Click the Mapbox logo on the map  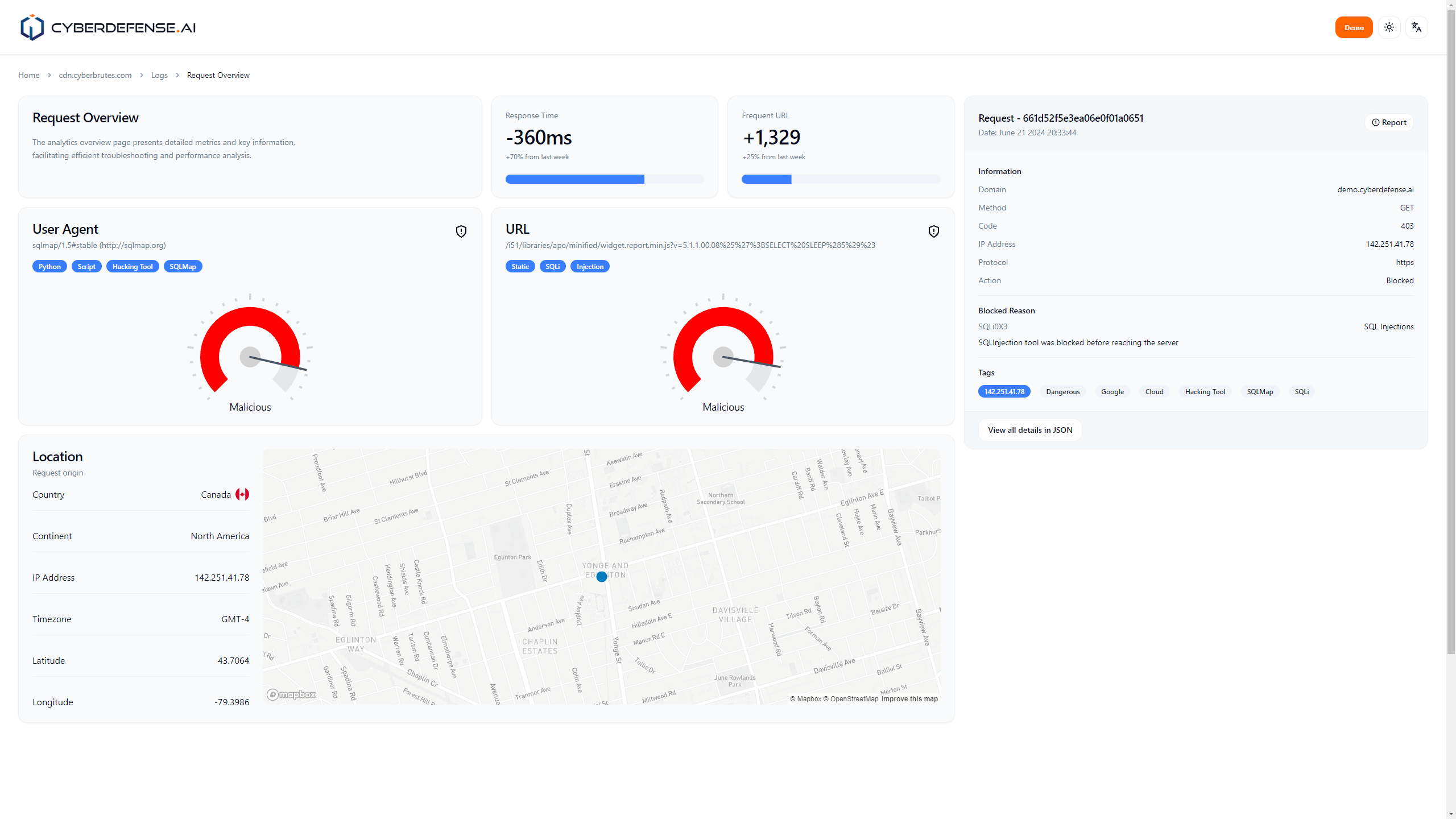click(291, 694)
